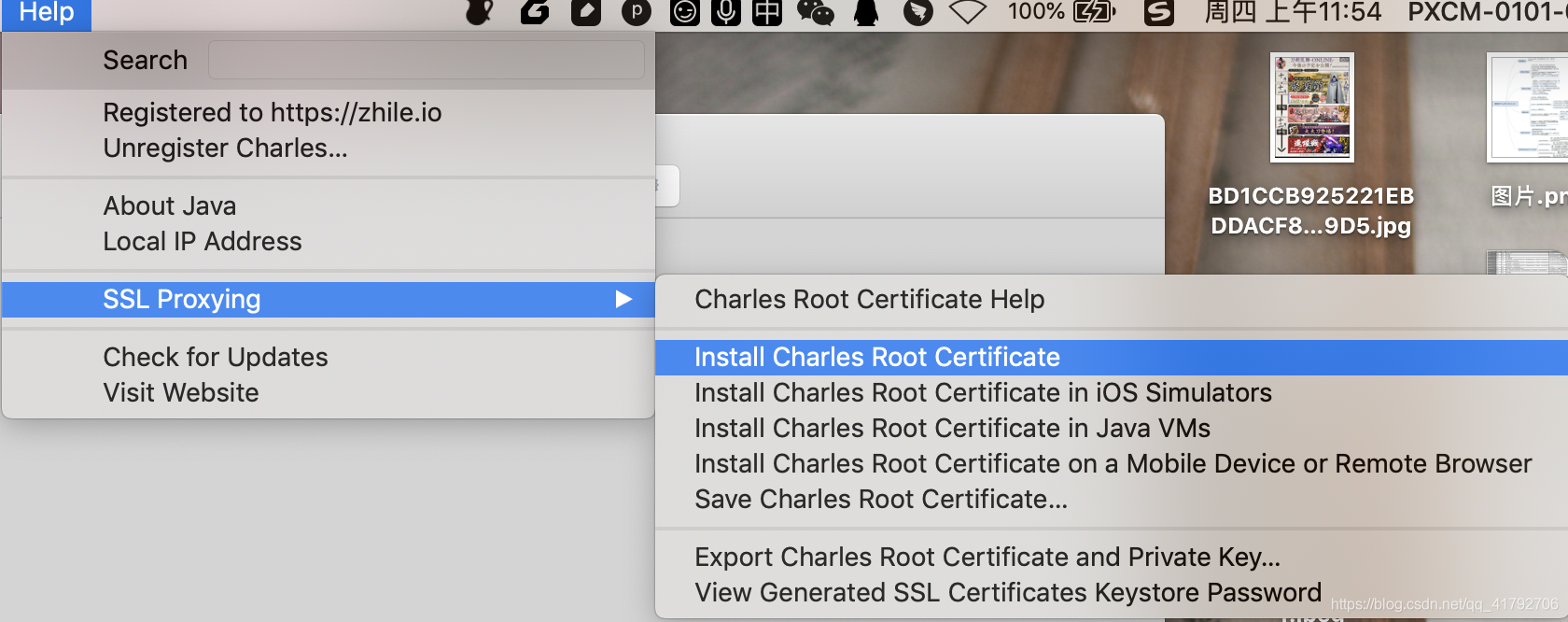Expand the SSL Proxying submenu arrow
Viewport: 1568px width, 622px height.
[x=623, y=299]
